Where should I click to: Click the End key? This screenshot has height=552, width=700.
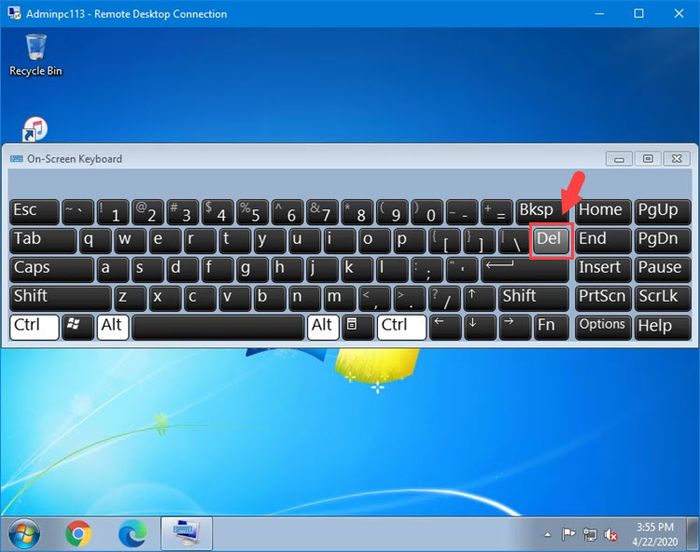(603, 241)
